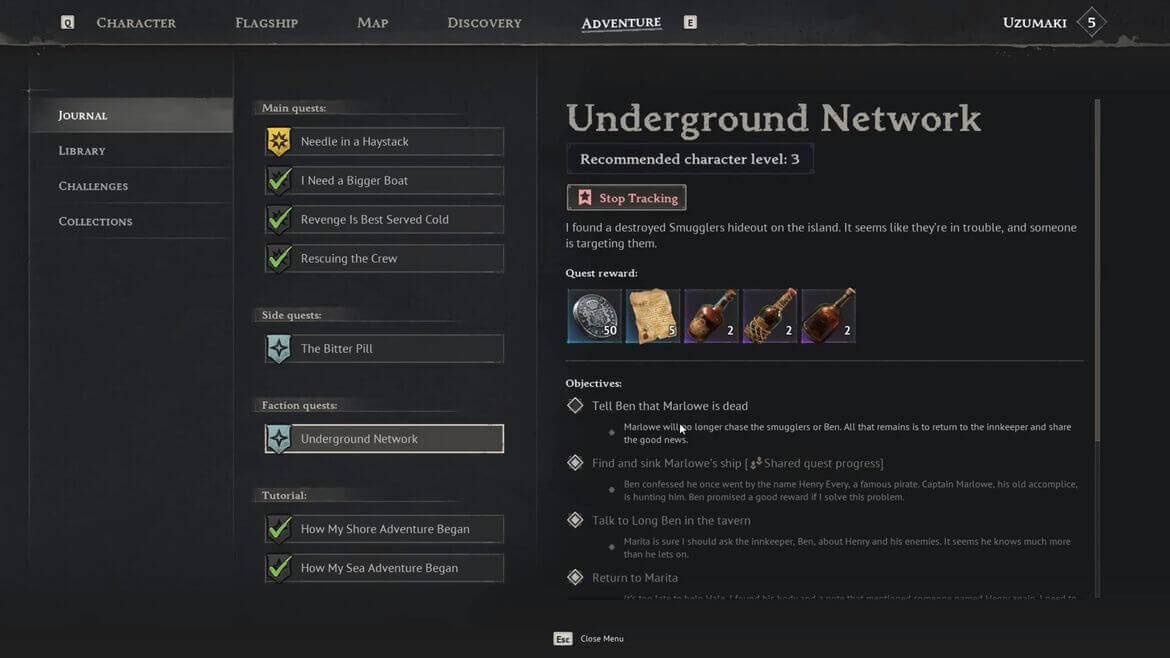Image resolution: width=1170 pixels, height=658 pixels.
Task: Click the silver coin reward icon
Action: pos(594,316)
